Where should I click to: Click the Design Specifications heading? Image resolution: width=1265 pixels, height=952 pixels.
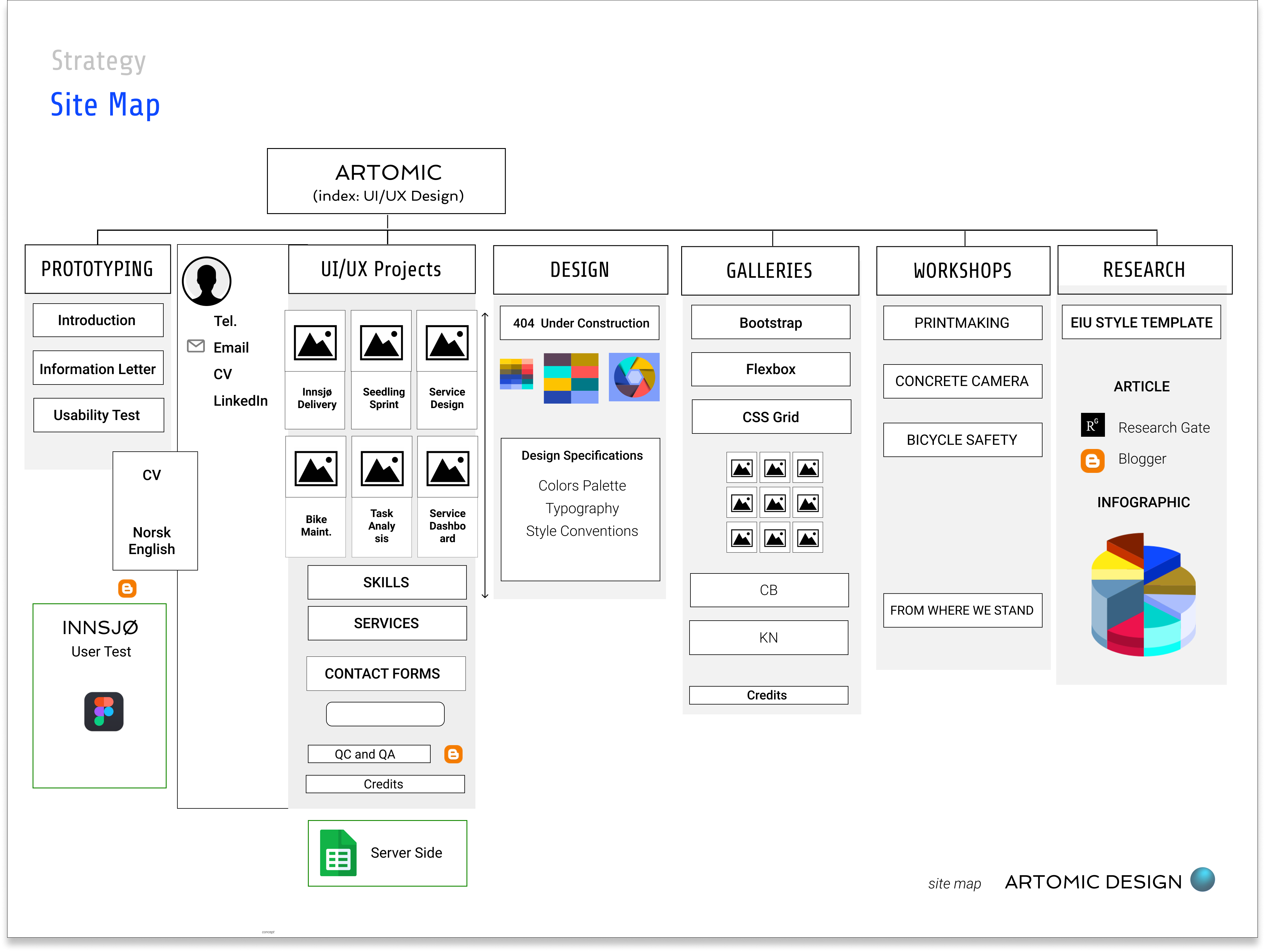[582, 455]
